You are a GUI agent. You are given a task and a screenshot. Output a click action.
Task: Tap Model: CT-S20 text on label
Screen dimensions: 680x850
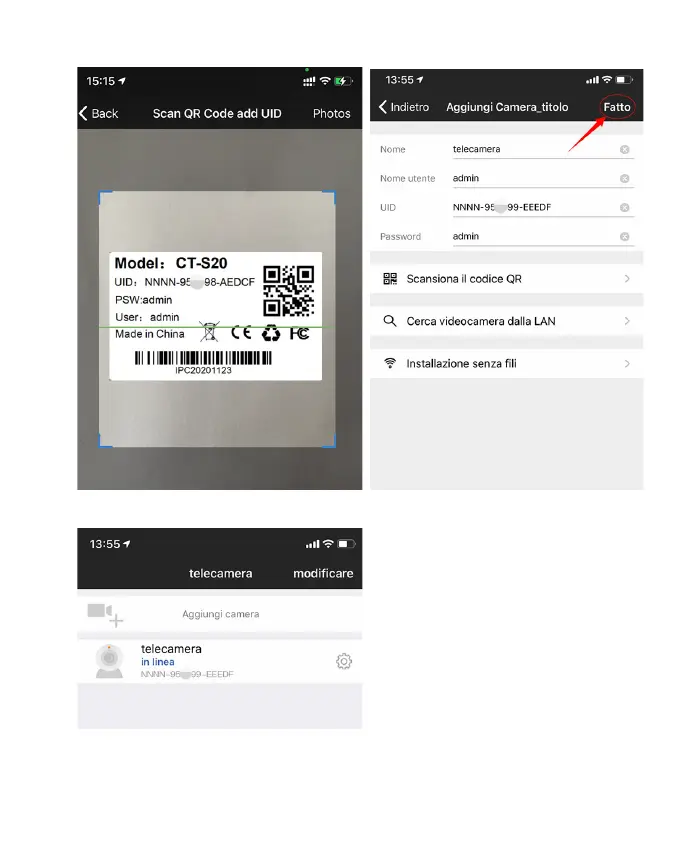click(171, 263)
